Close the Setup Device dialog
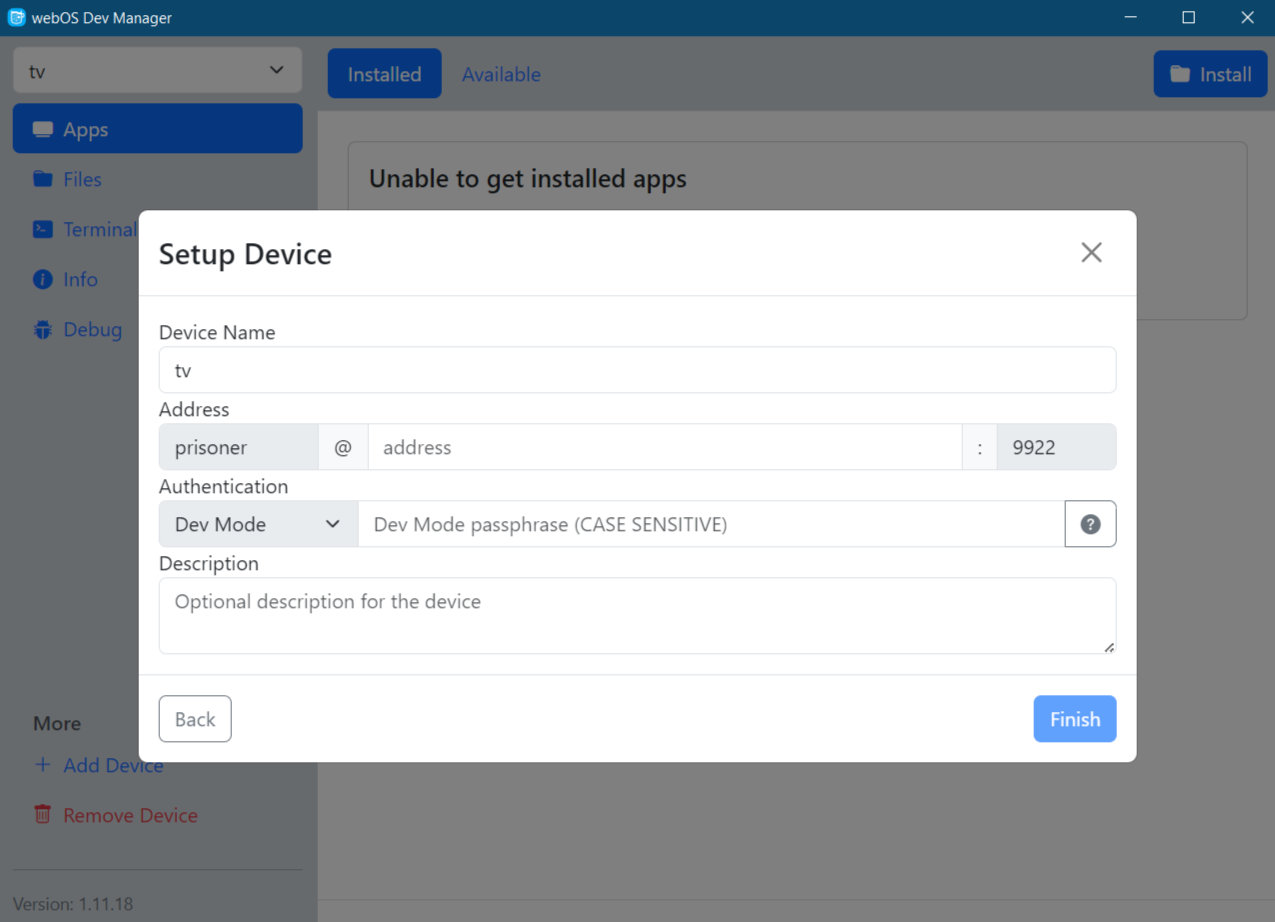The height and width of the screenshot is (922, 1275). click(1091, 253)
